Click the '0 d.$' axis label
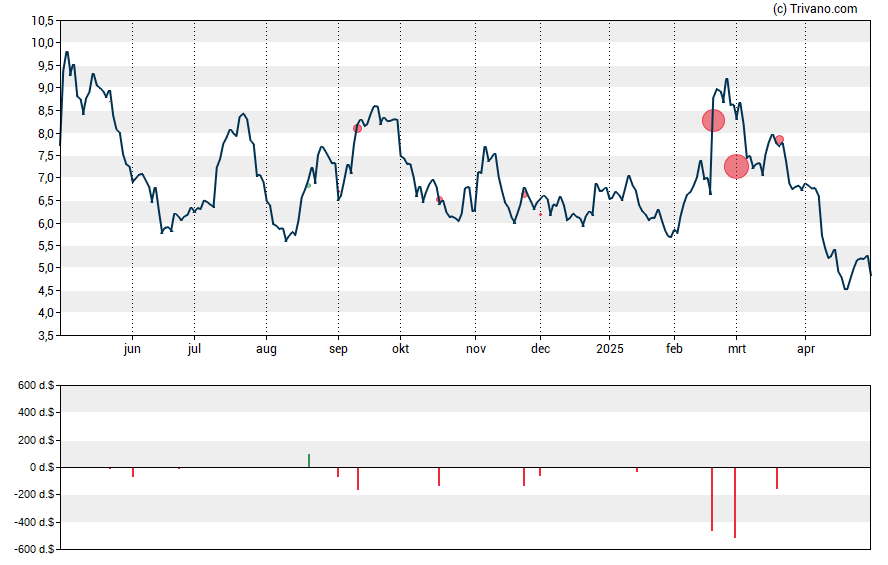Screen dimensions: 888x565 click(42, 468)
